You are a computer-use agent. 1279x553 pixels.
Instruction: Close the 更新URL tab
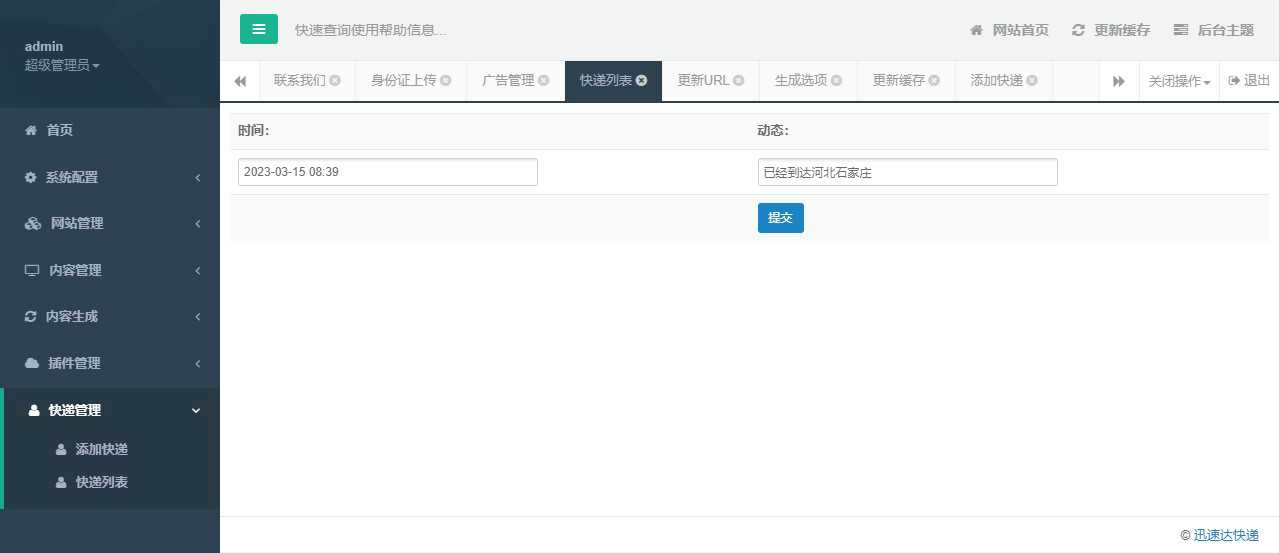(x=739, y=80)
